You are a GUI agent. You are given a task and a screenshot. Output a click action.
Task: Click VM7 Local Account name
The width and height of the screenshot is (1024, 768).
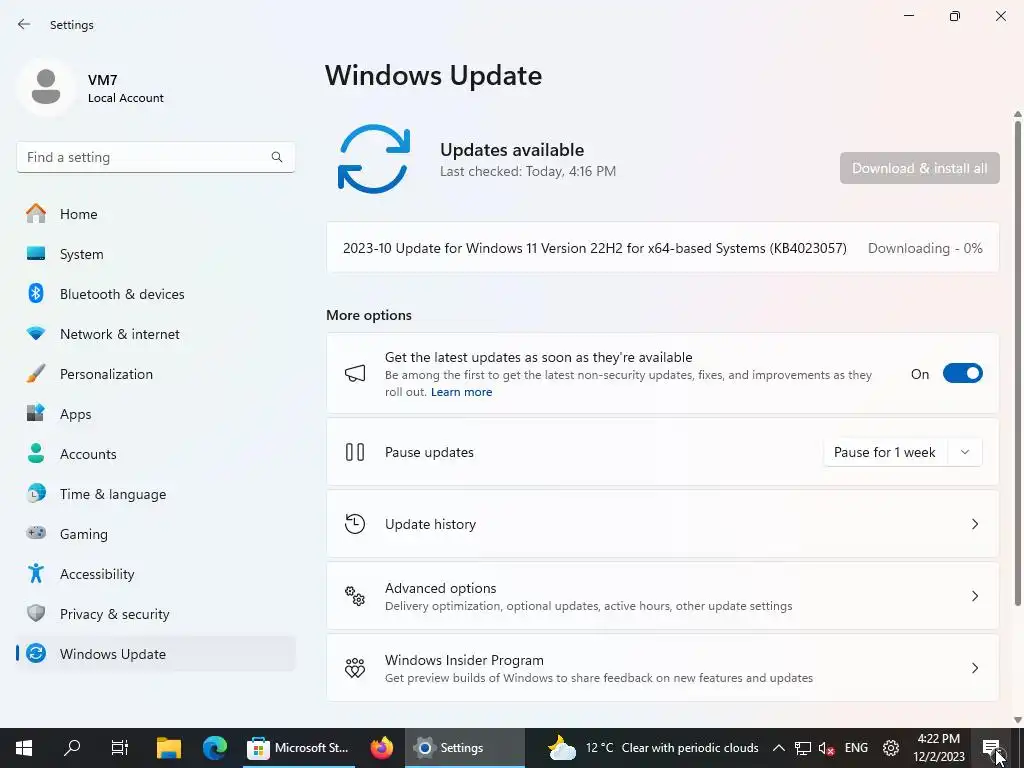(x=125, y=88)
